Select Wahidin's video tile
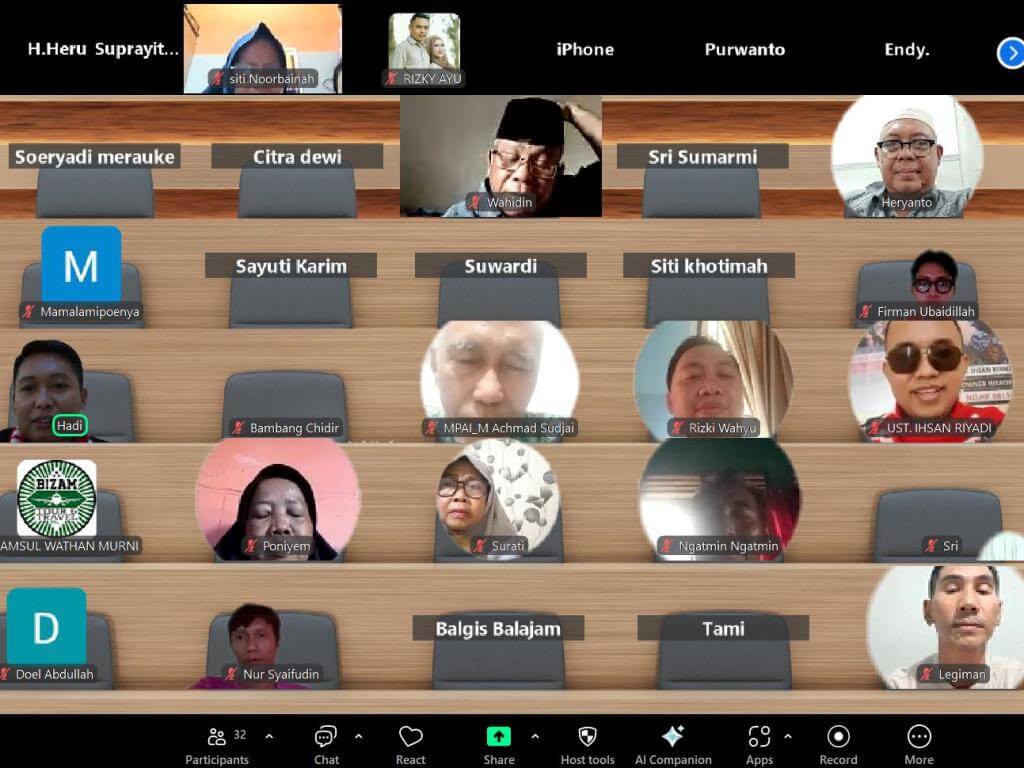 pyautogui.click(x=500, y=155)
